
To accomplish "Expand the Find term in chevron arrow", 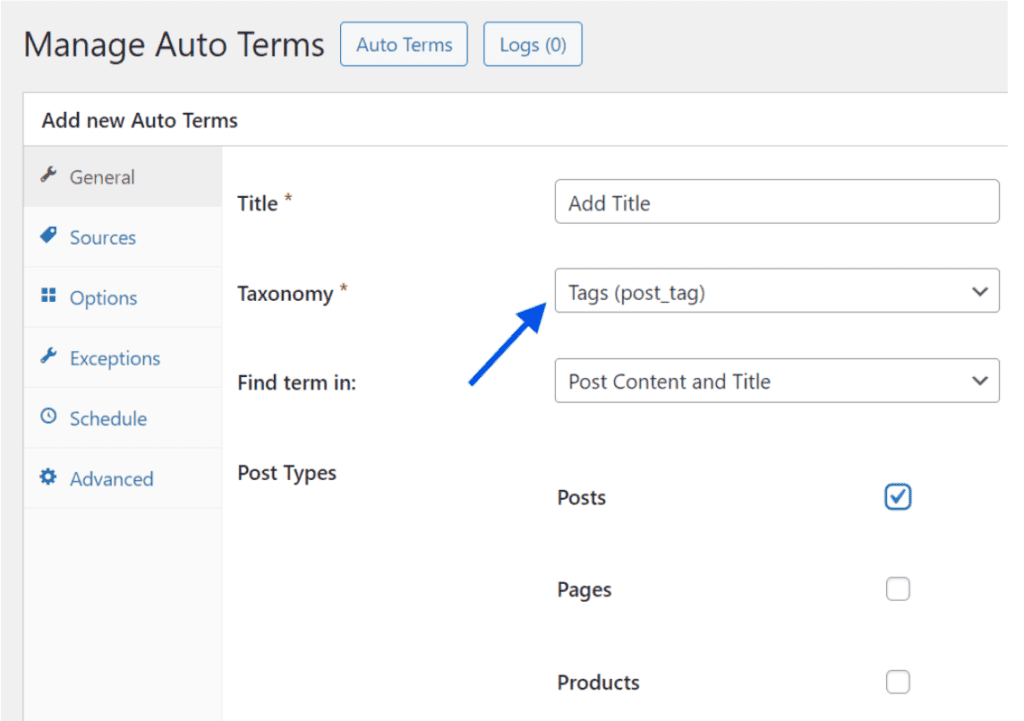I will coord(979,381).
